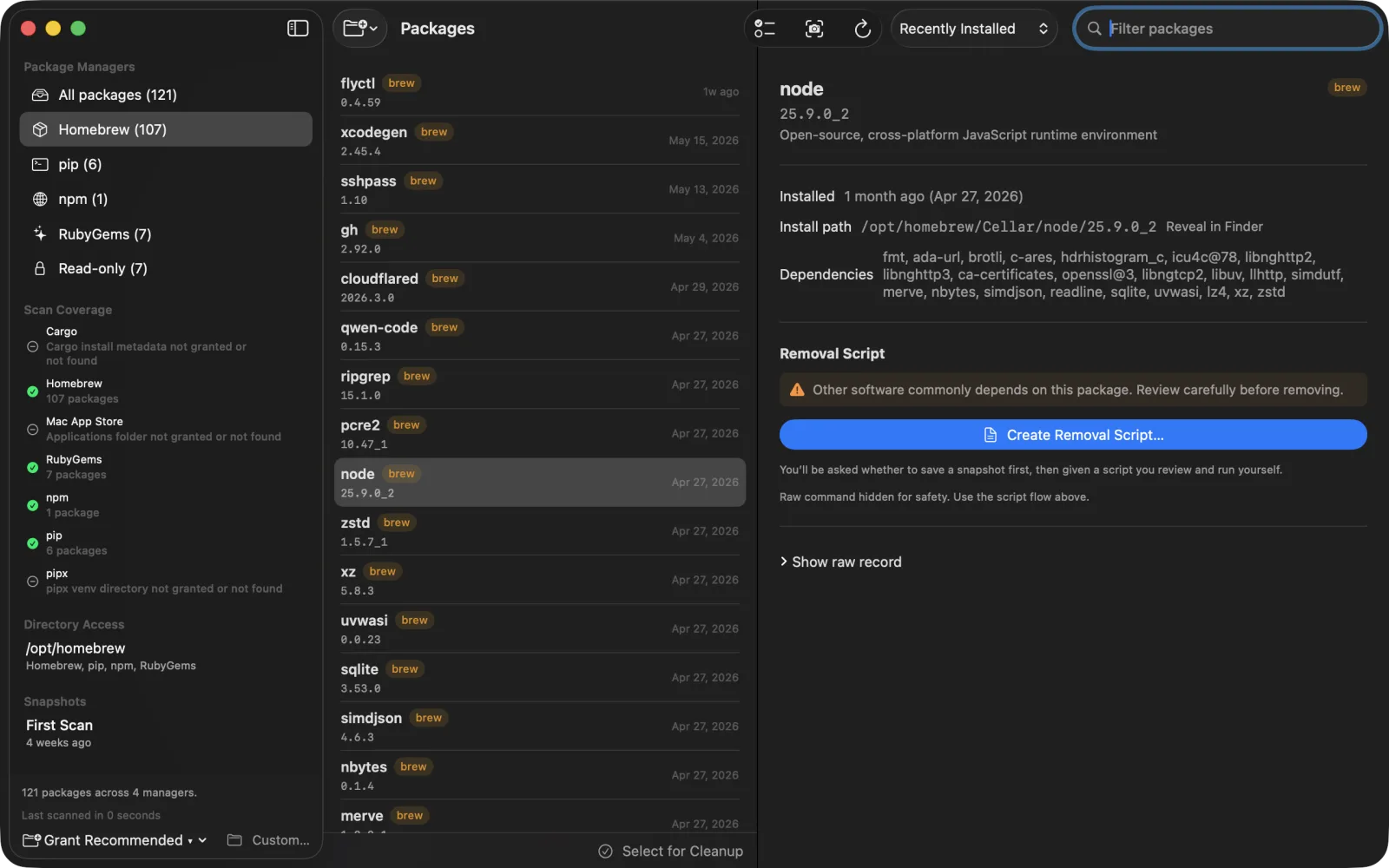Click the Select for Cleanup checkmark icon
Screen dimensions: 1389x868
606,852
